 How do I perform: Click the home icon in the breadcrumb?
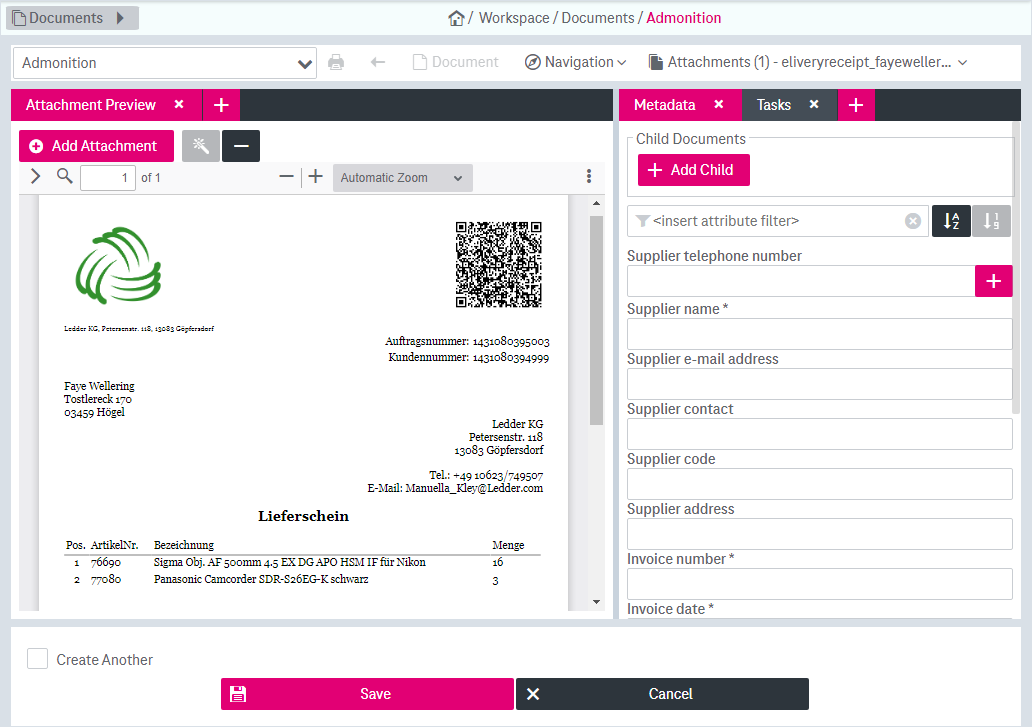(457, 17)
